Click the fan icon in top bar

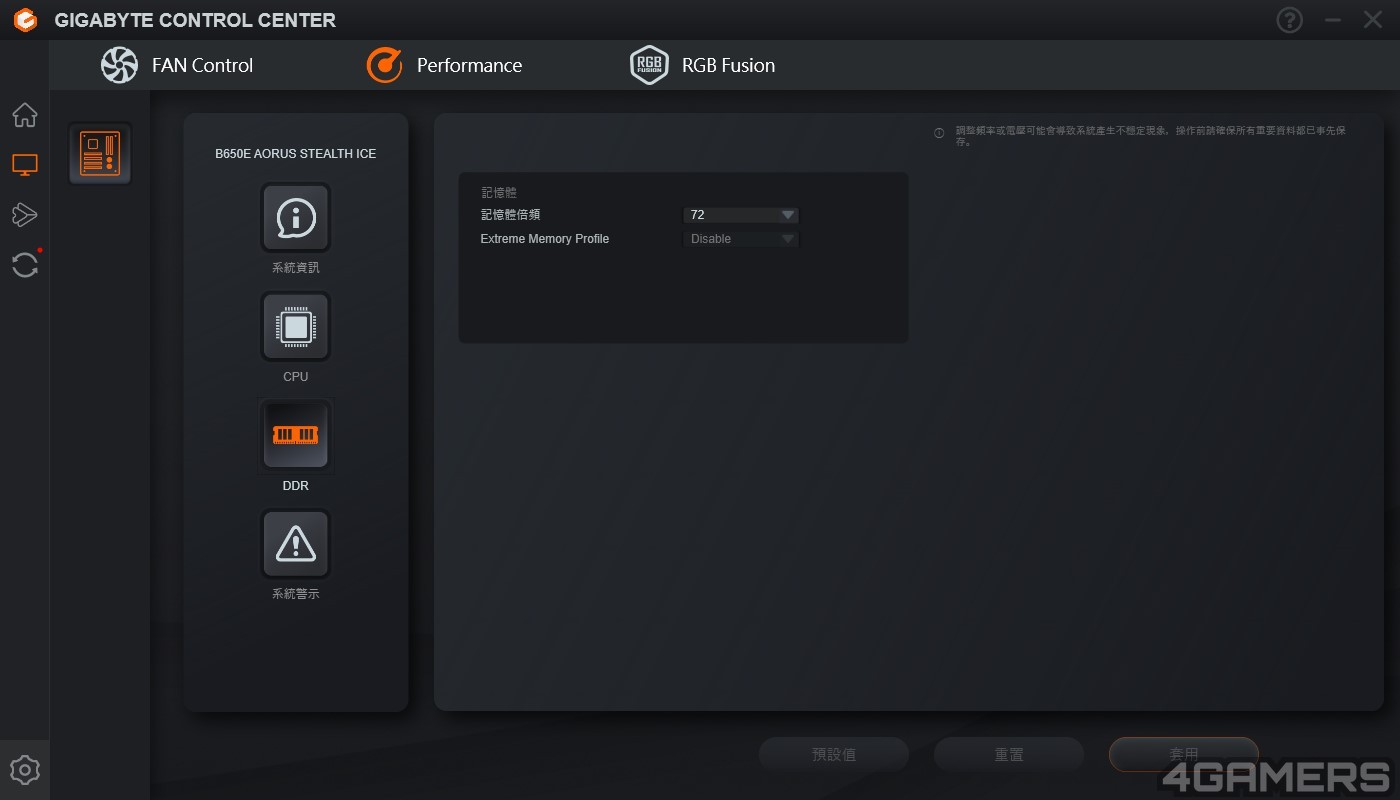(x=119, y=65)
